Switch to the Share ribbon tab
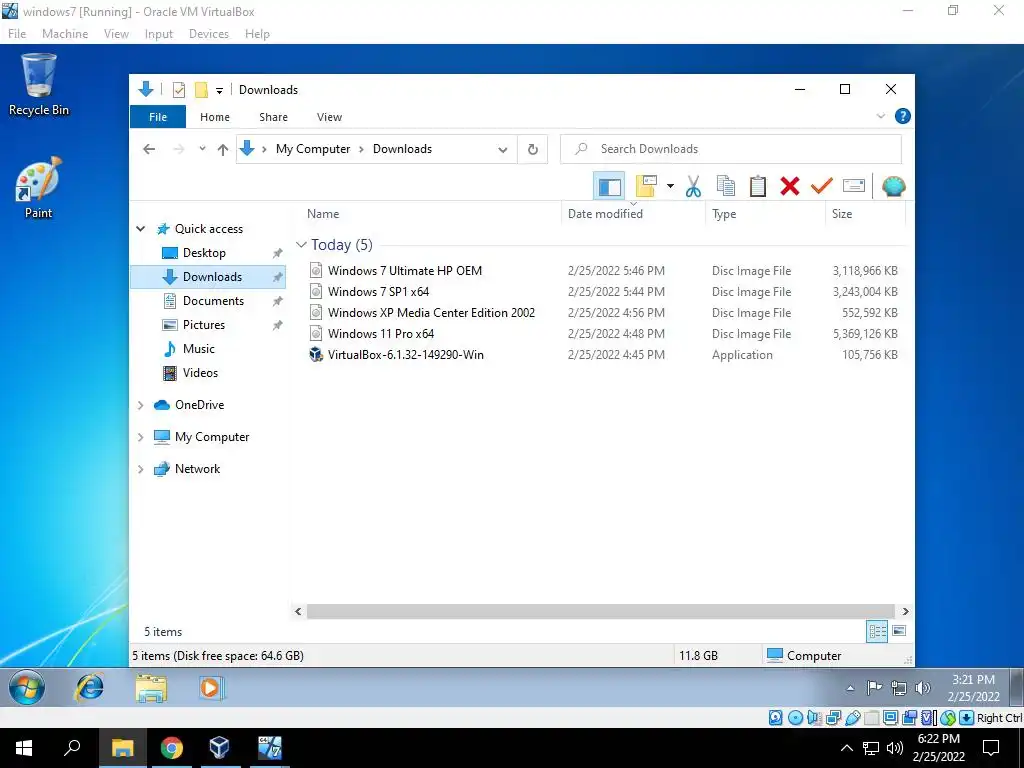Viewport: 1024px width, 768px height. point(273,117)
